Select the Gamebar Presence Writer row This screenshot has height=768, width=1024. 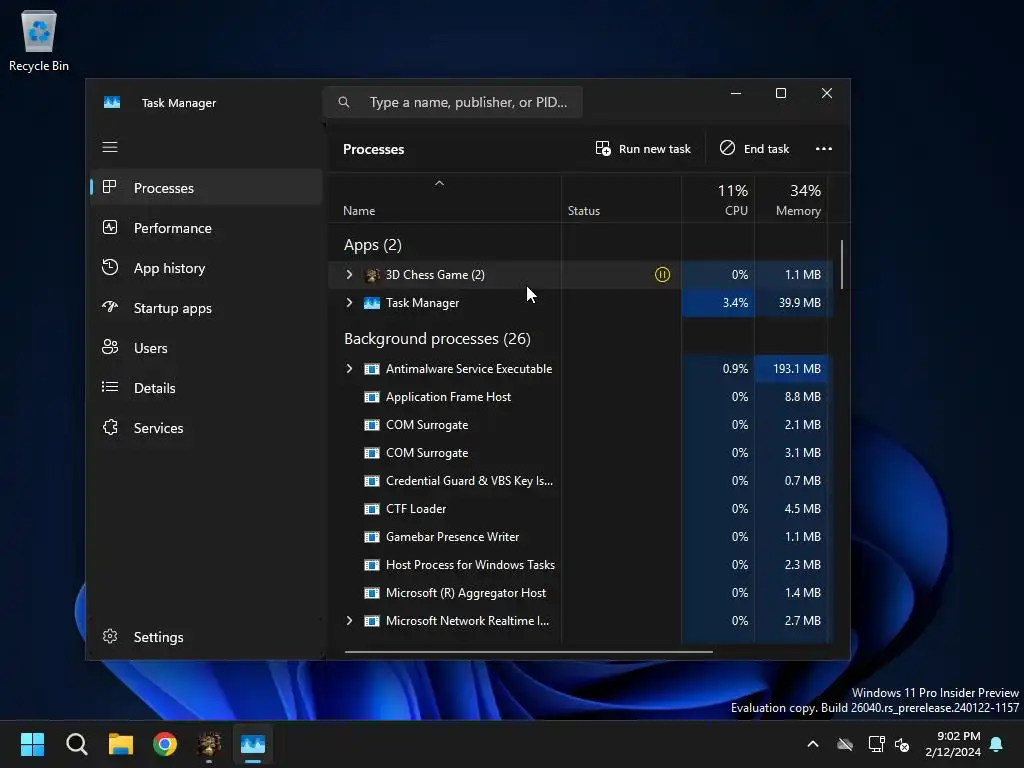pos(581,537)
